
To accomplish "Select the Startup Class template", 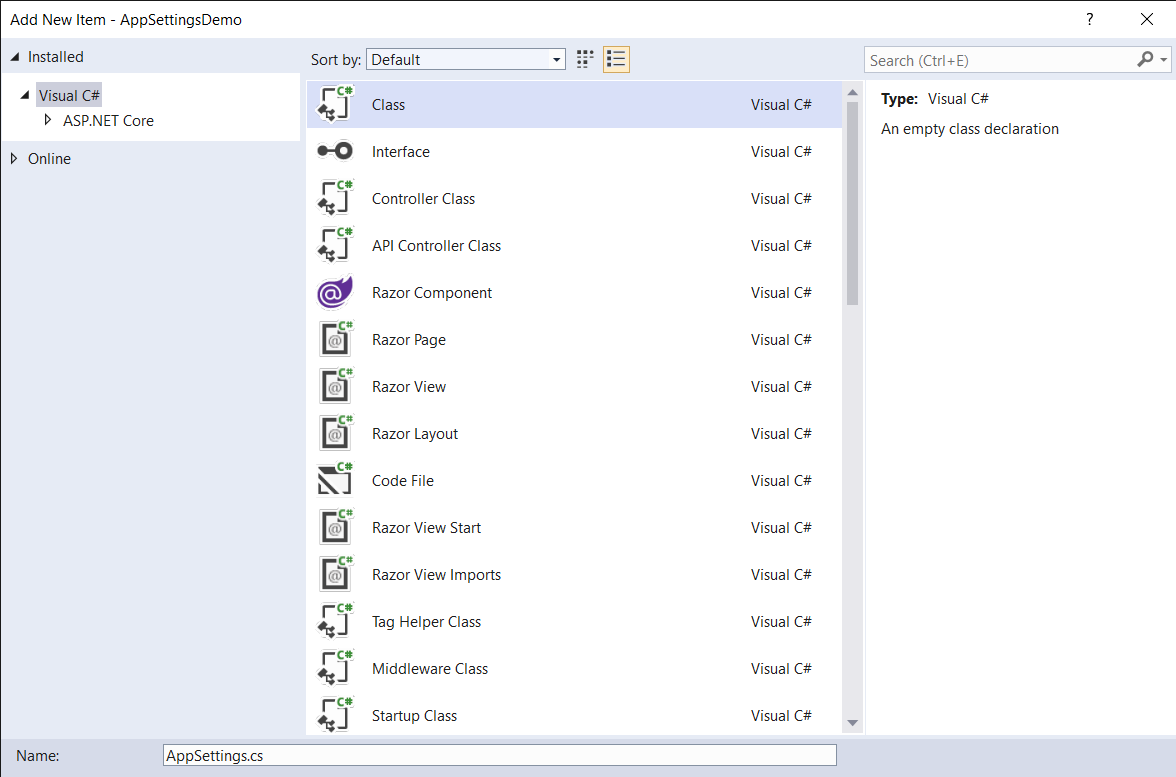I will [x=414, y=715].
